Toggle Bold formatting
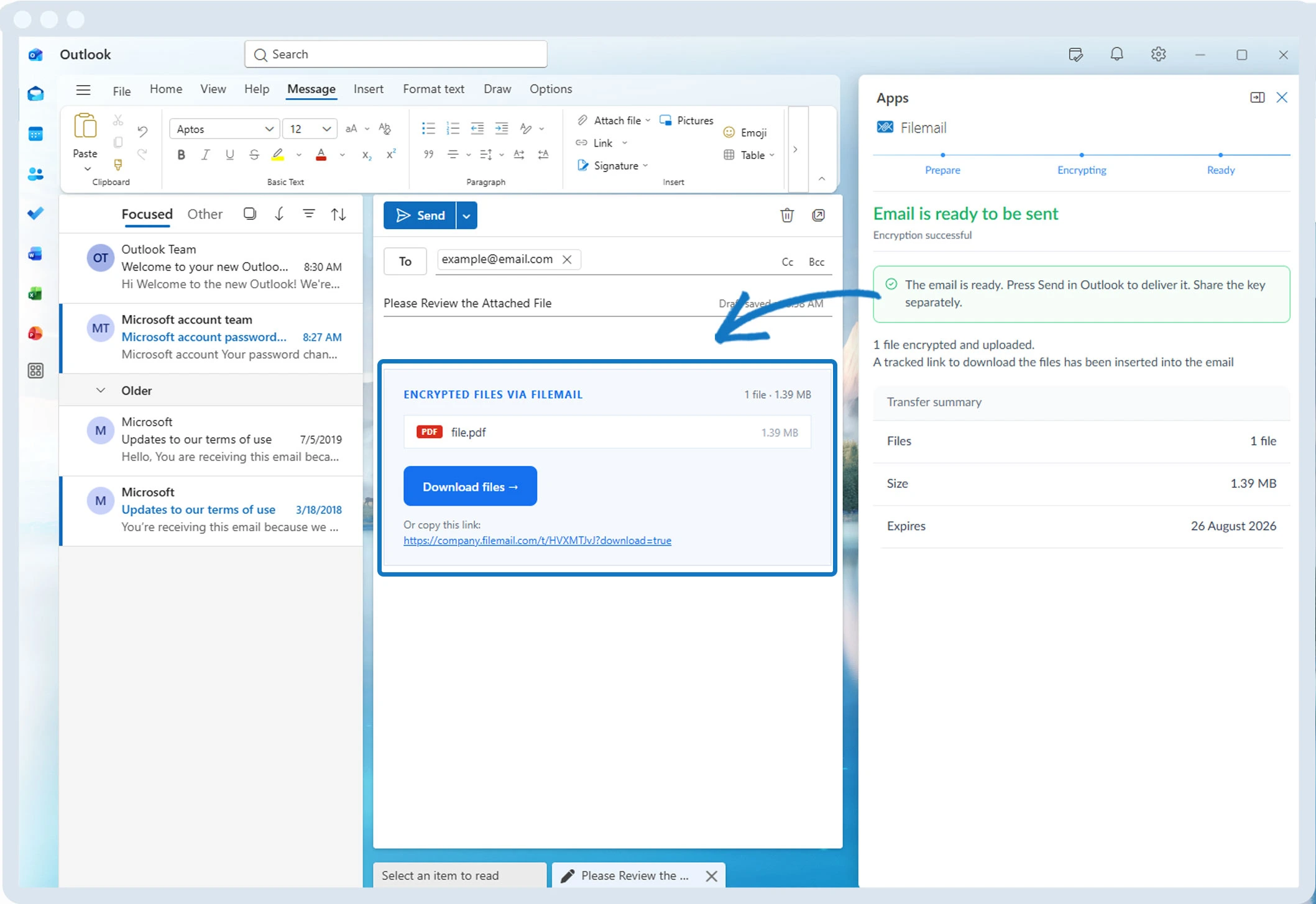 [x=181, y=155]
